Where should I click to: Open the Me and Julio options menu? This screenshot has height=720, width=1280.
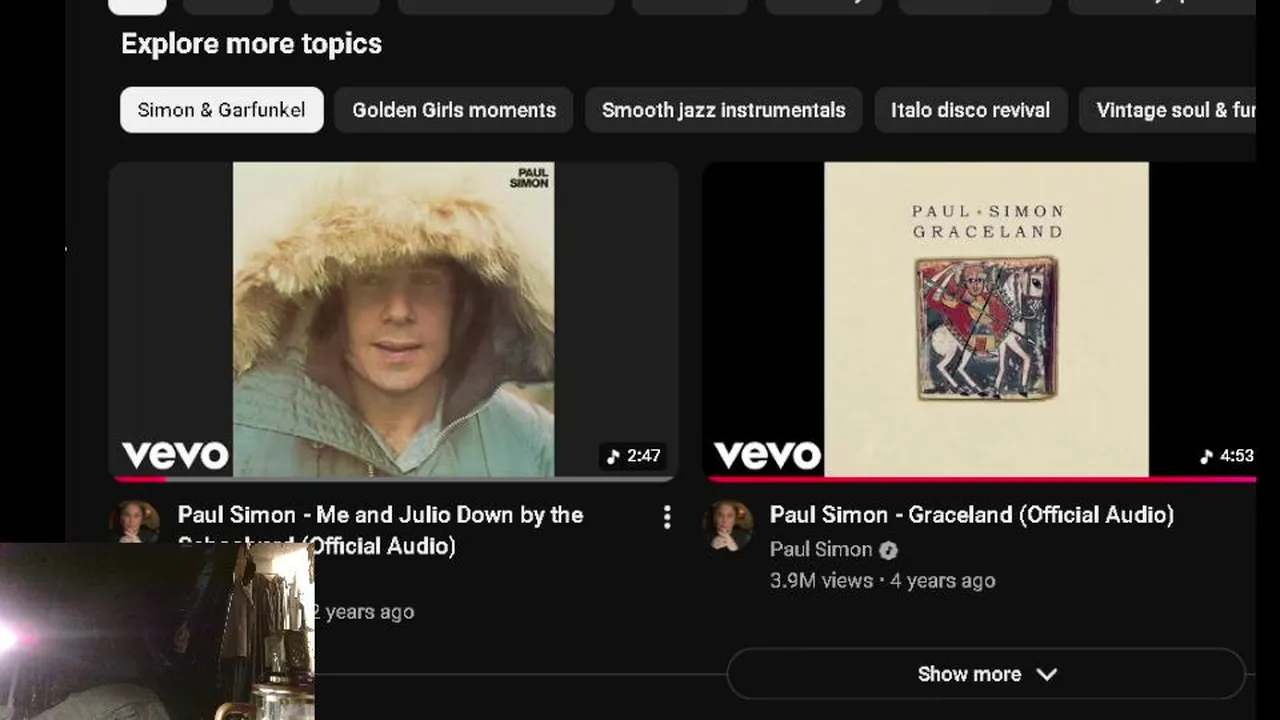click(x=667, y=517)
